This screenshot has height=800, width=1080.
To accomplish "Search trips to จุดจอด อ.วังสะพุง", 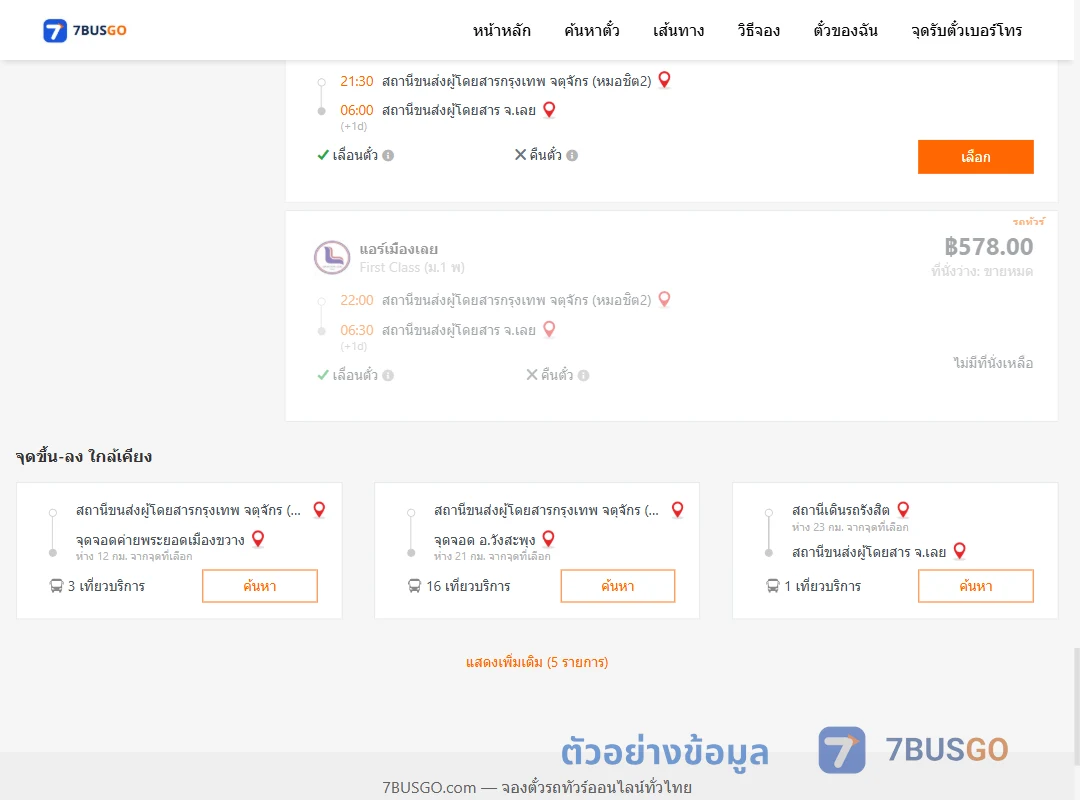I will click(x=618, y=586).
